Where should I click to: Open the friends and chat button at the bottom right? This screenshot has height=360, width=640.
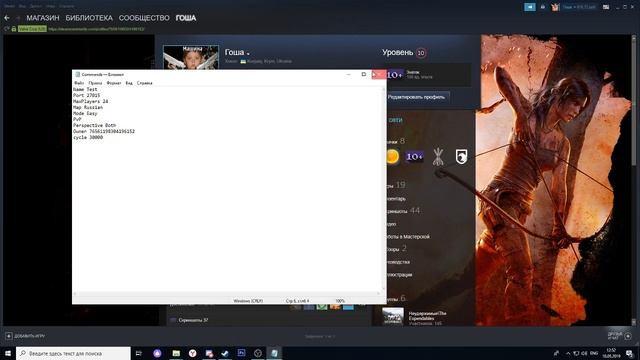[x=620, y=336]
